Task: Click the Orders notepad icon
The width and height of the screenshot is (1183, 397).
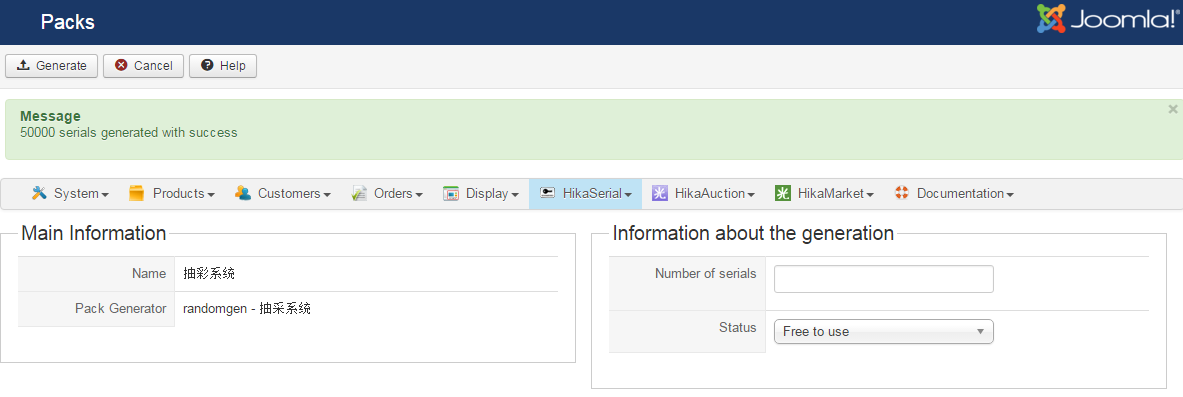Action: click(x=359, y=193)
